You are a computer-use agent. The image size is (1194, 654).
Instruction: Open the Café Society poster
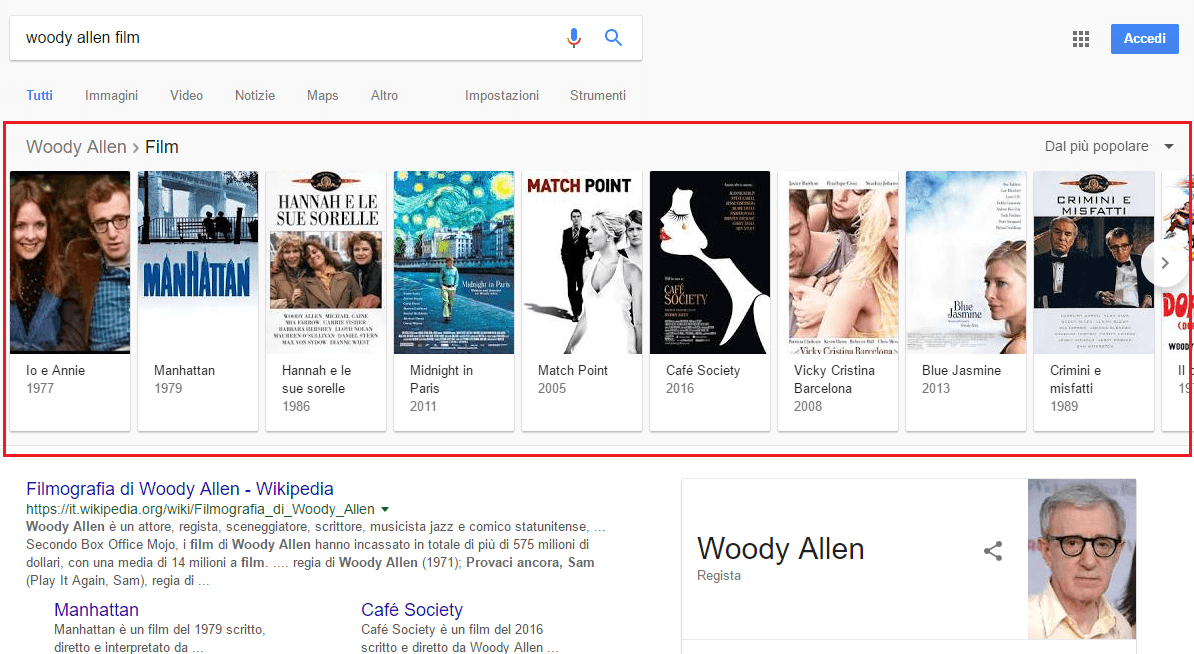click(x=710, y=263)
